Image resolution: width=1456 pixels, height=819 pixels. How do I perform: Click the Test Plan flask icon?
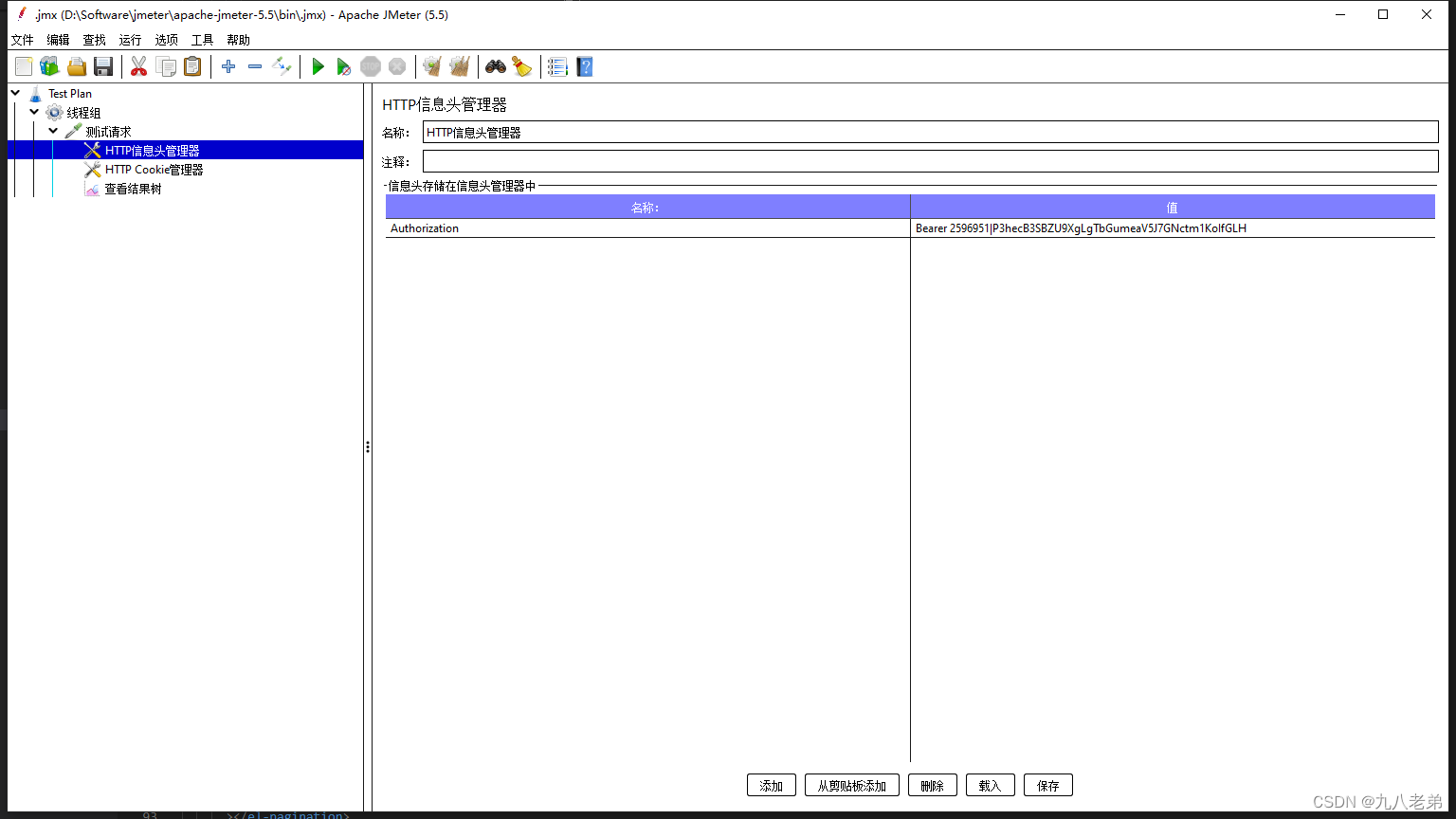[36, 93]
